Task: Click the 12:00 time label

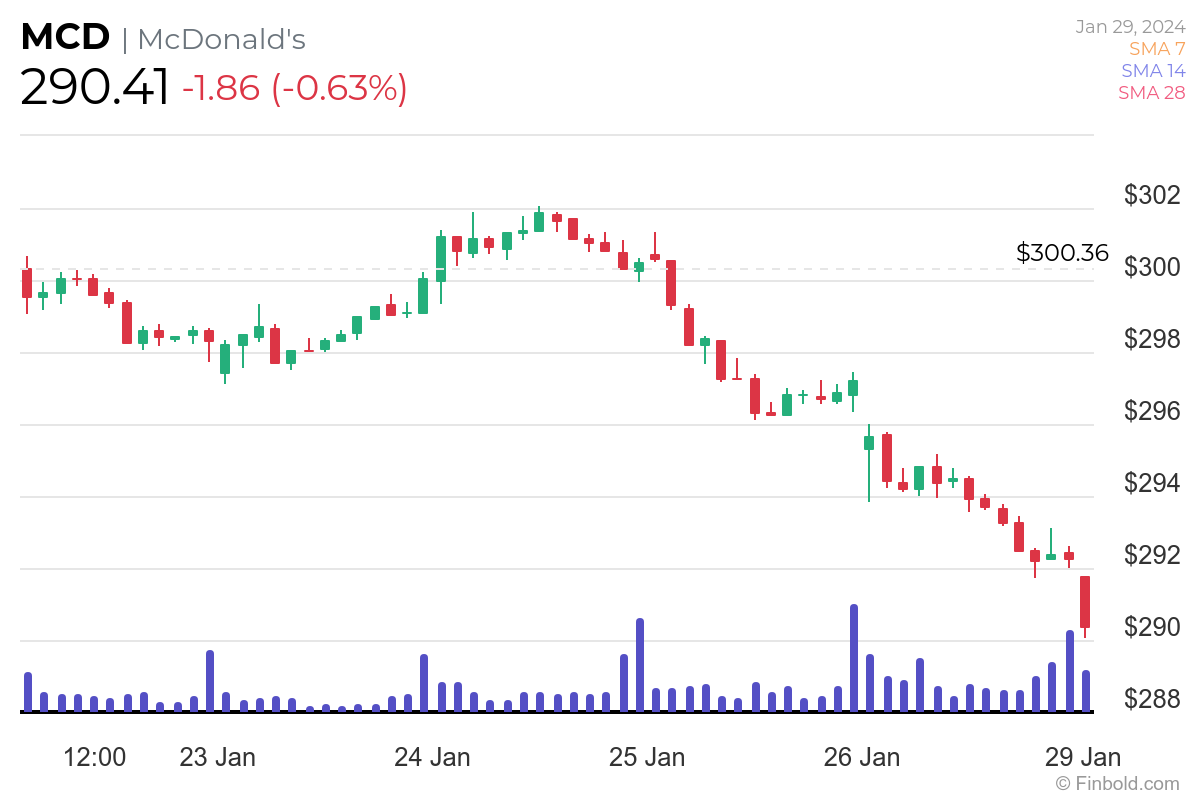Action: (x=93, y=757)
